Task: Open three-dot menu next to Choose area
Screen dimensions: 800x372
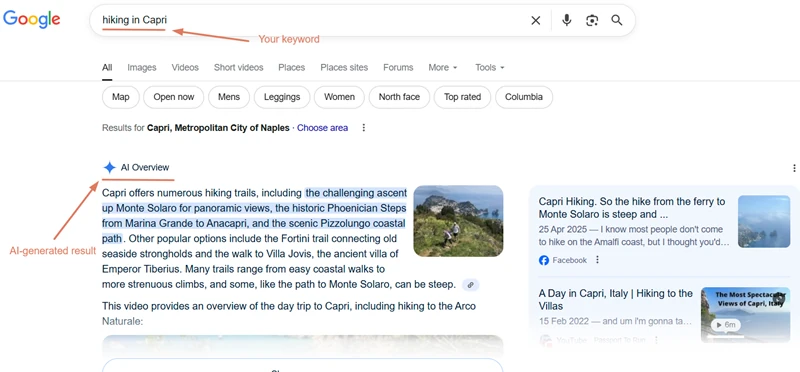Action: (x=364, y=128)
